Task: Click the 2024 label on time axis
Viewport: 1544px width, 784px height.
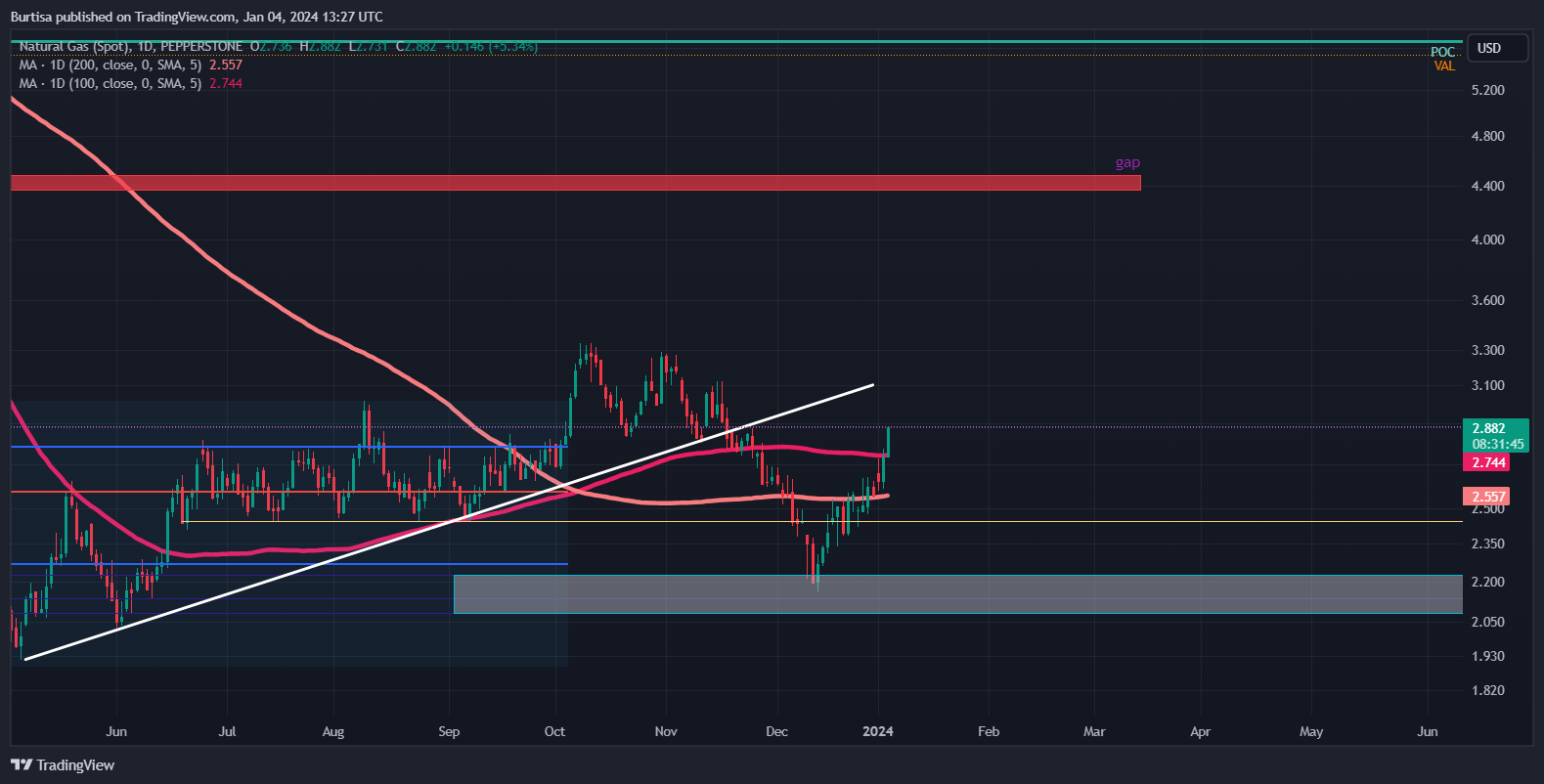Action: tap(878, 731)
